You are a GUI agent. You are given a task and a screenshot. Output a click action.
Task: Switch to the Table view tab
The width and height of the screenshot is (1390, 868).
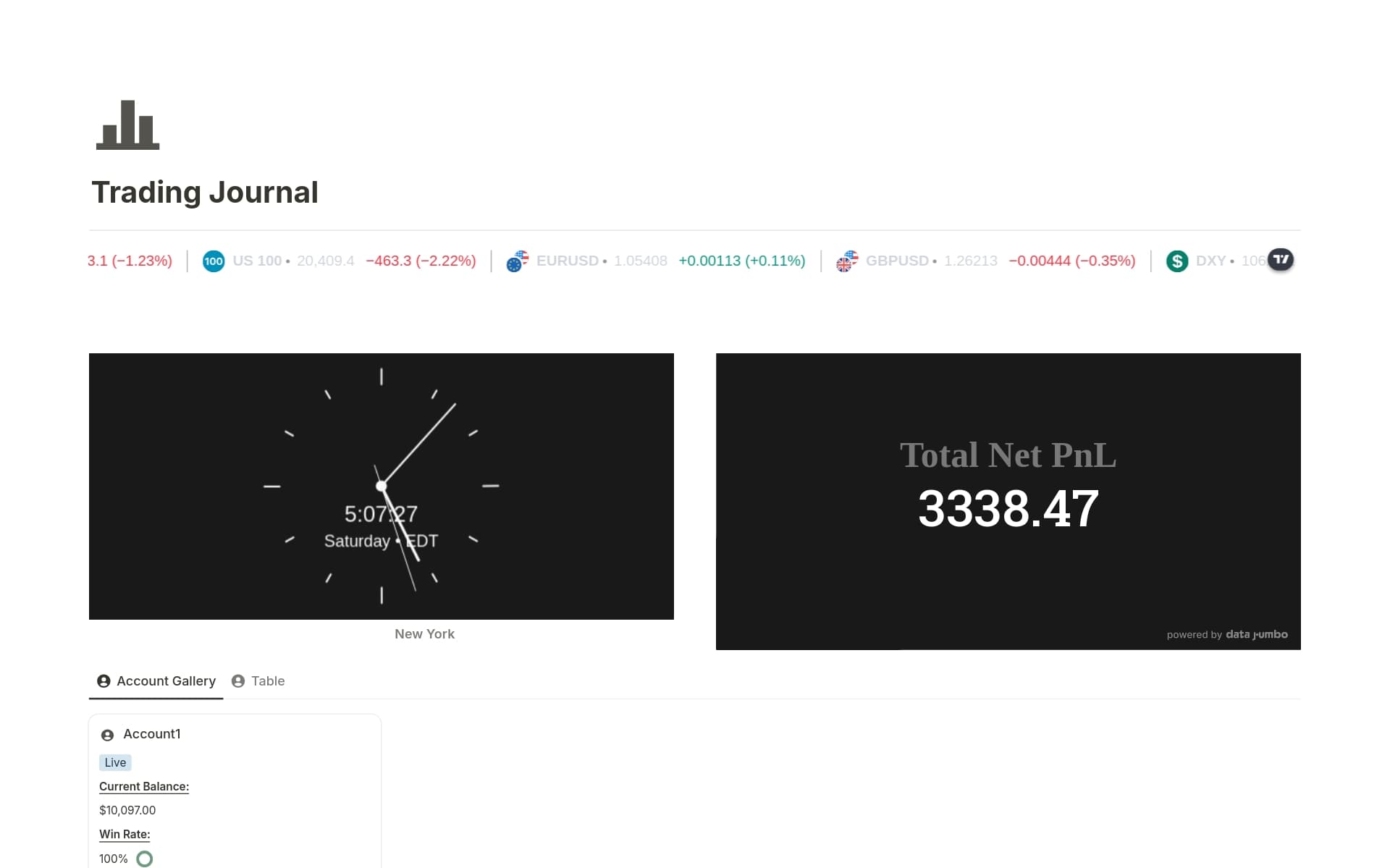267,681
